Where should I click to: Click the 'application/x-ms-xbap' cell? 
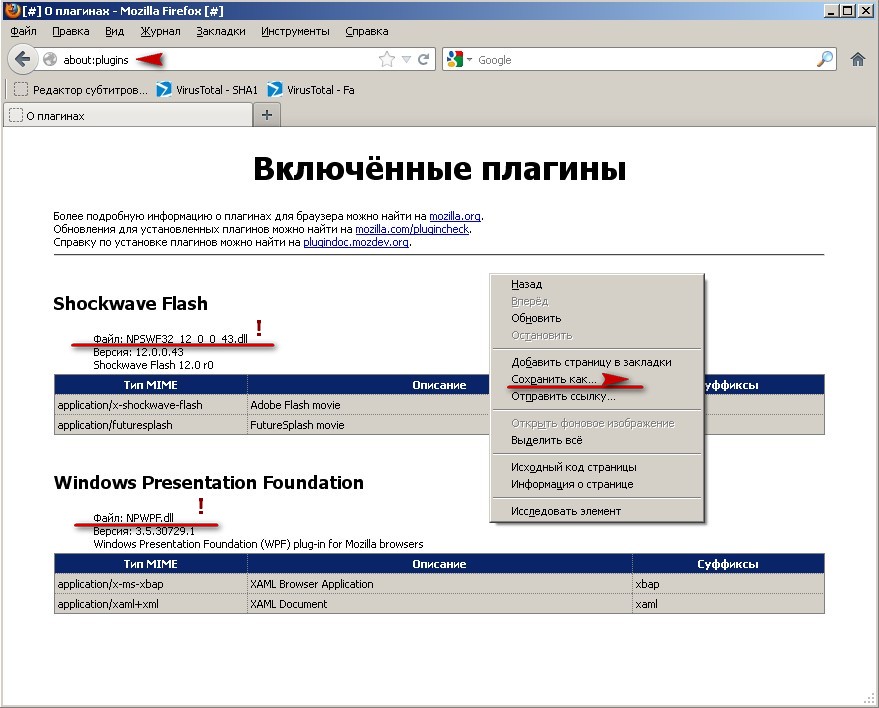click(x=151, y=584)
